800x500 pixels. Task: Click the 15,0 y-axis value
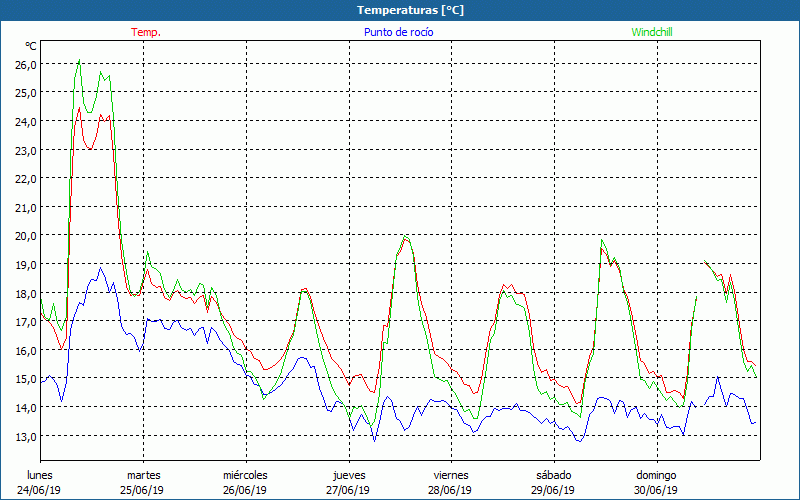[x=26, y=379]
